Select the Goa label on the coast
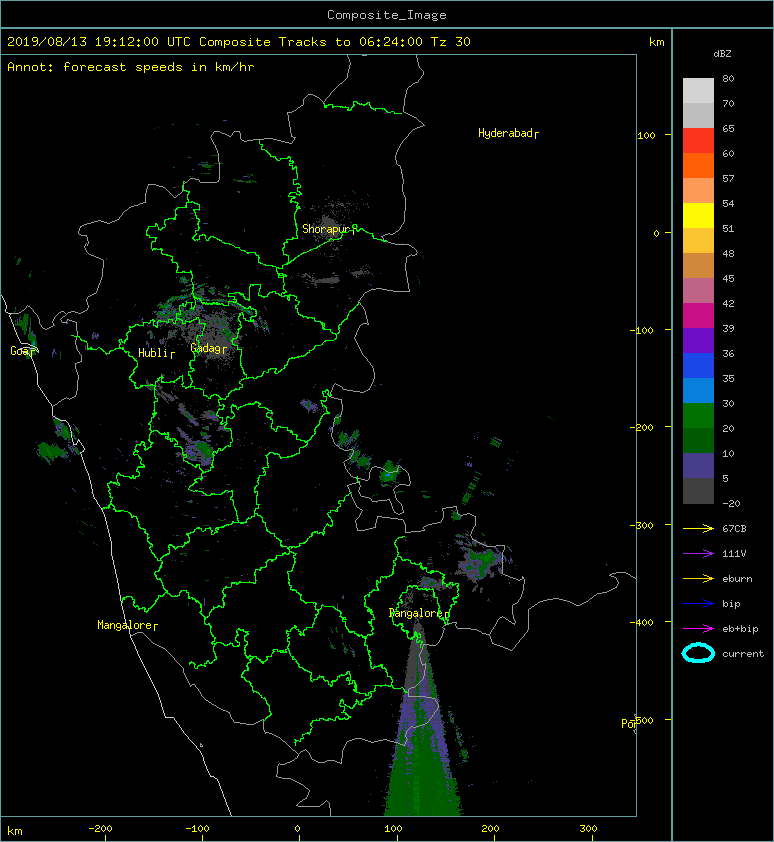This screenshot has width=774, height=842. click(21, 351)
